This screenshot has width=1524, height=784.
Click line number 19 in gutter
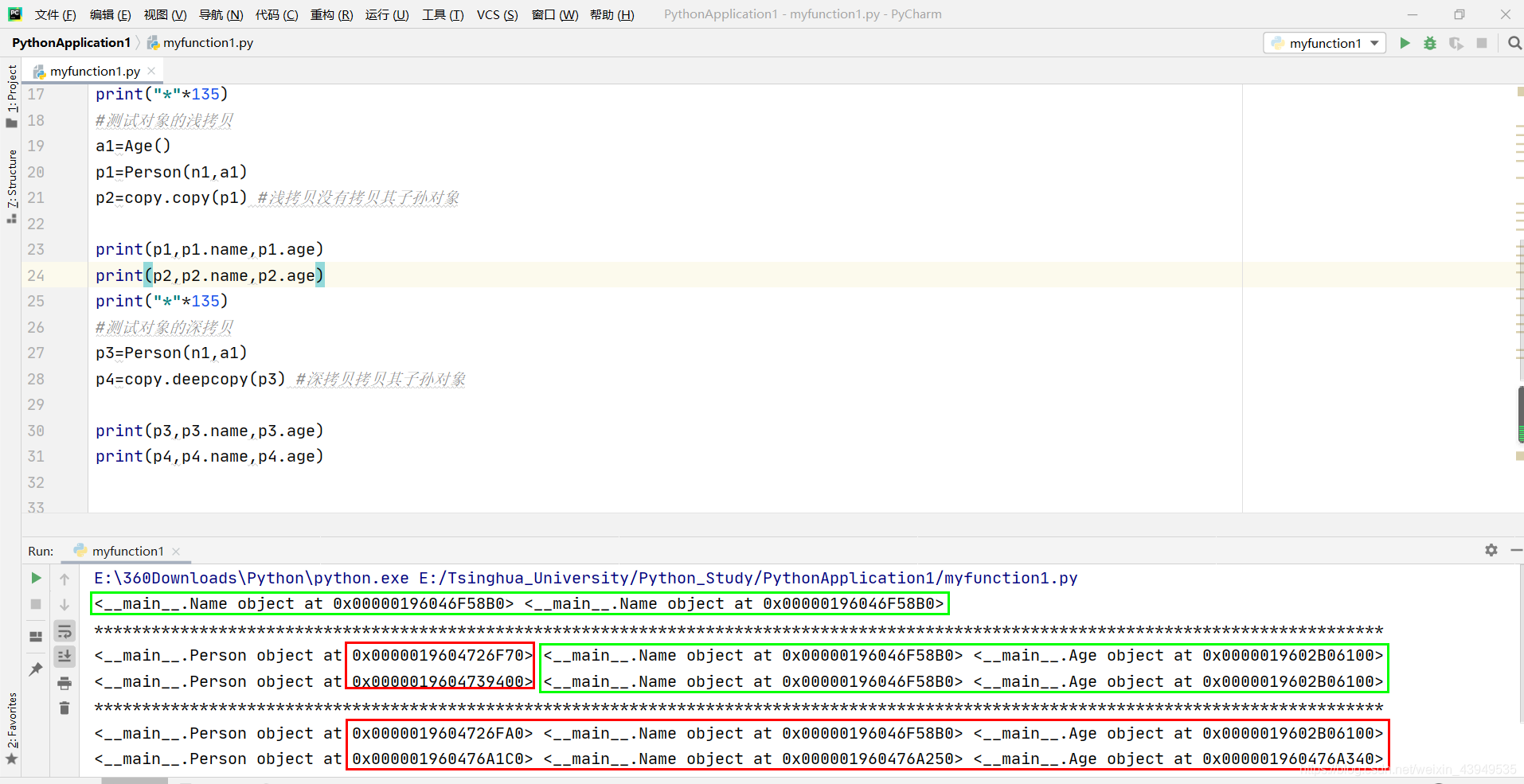point(36,146)
